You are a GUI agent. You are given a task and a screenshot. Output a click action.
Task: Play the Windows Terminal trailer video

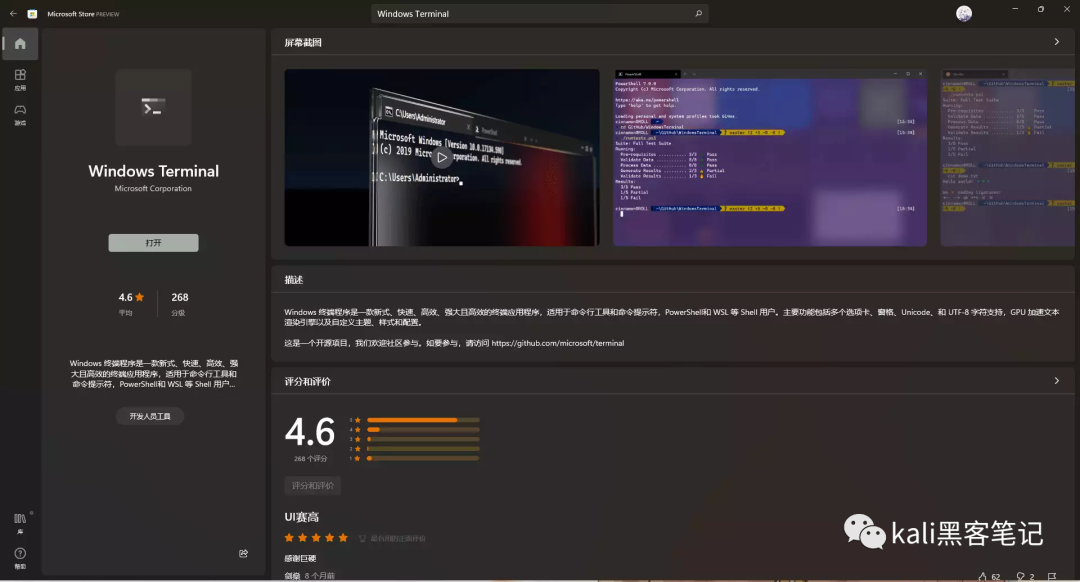pos(442,158)
